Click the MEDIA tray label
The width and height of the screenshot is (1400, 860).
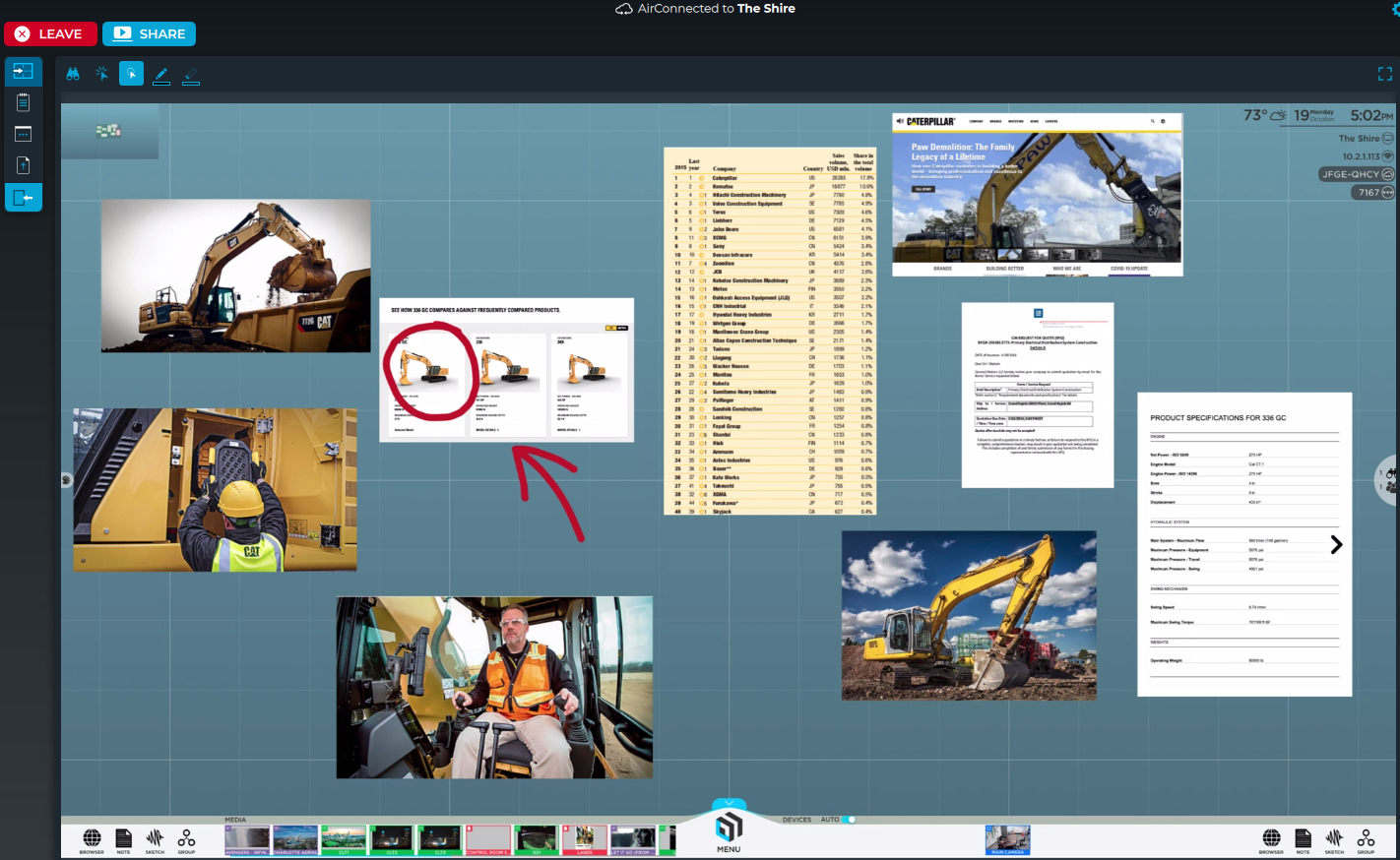click(235, 820)
